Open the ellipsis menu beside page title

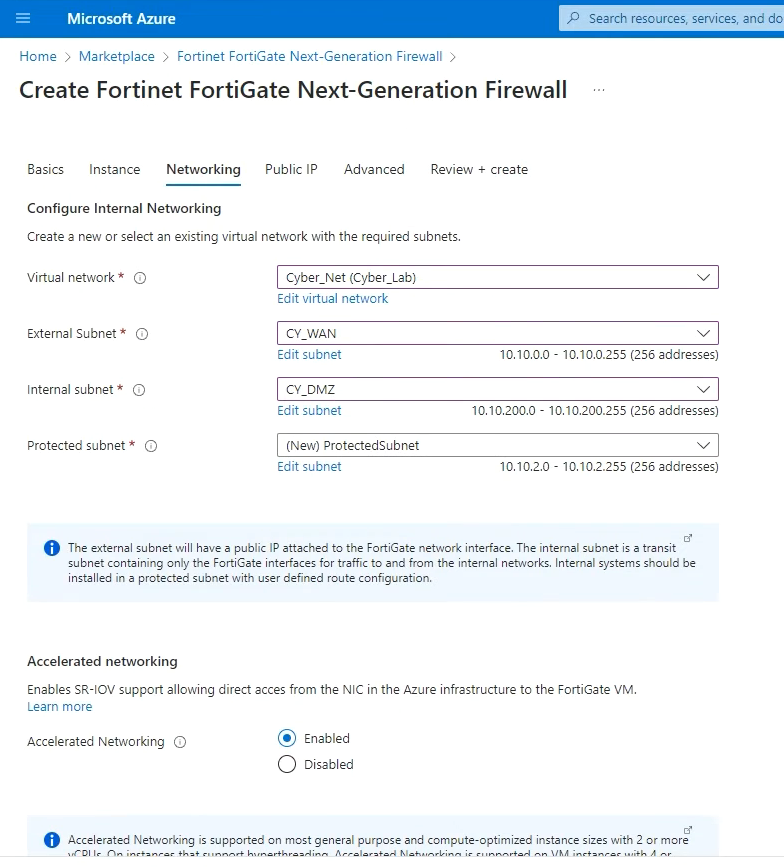pyautogui.click(x=599, y=90)
